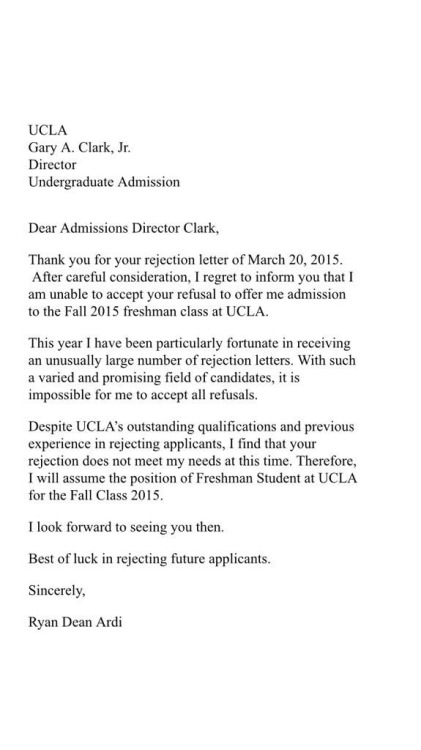Screen dimensions: 421x750
Task: Click the date March 20, 2015
Action: (x=295, y=260)
